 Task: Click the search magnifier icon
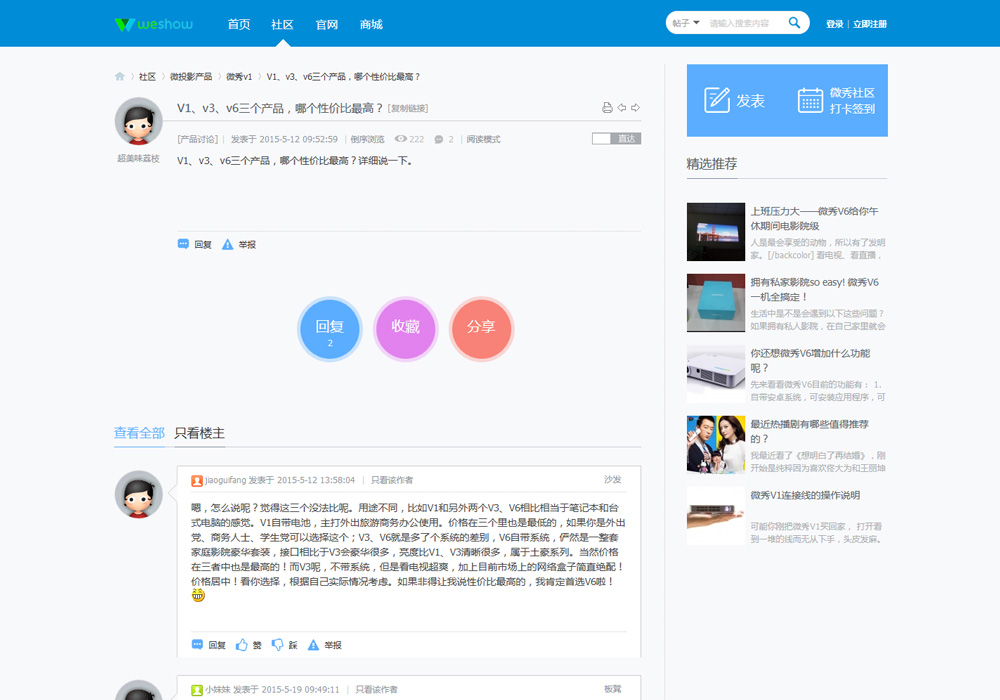click(x=794, y=23)
